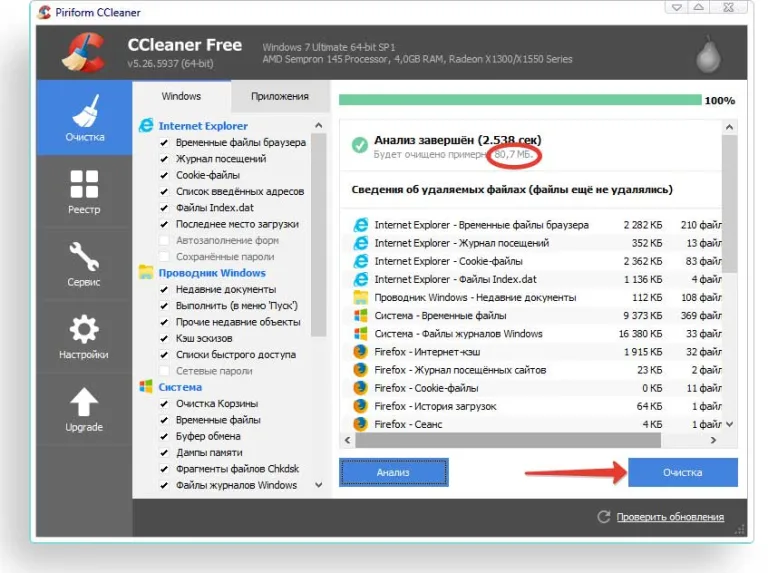Click the refresh icon beside Проверить обновления
768x573 pixels.
click(603, 517)
